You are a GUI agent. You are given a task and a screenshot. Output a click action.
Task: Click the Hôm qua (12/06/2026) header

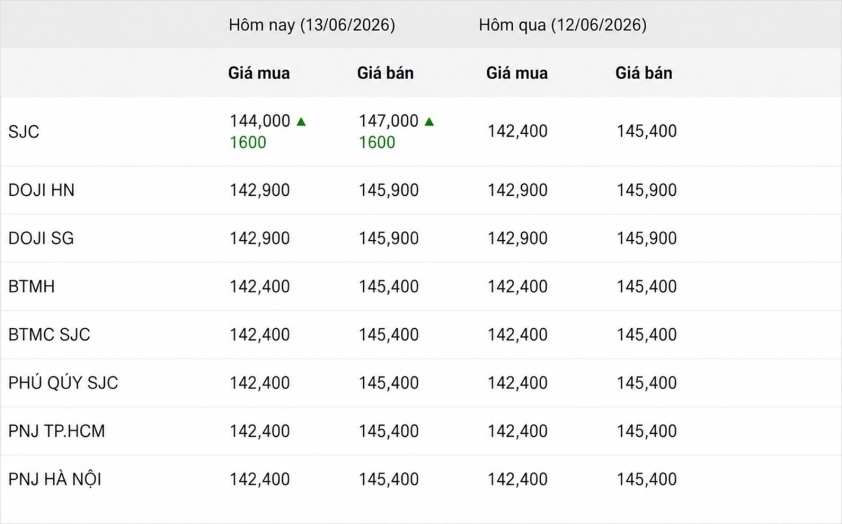563,25
